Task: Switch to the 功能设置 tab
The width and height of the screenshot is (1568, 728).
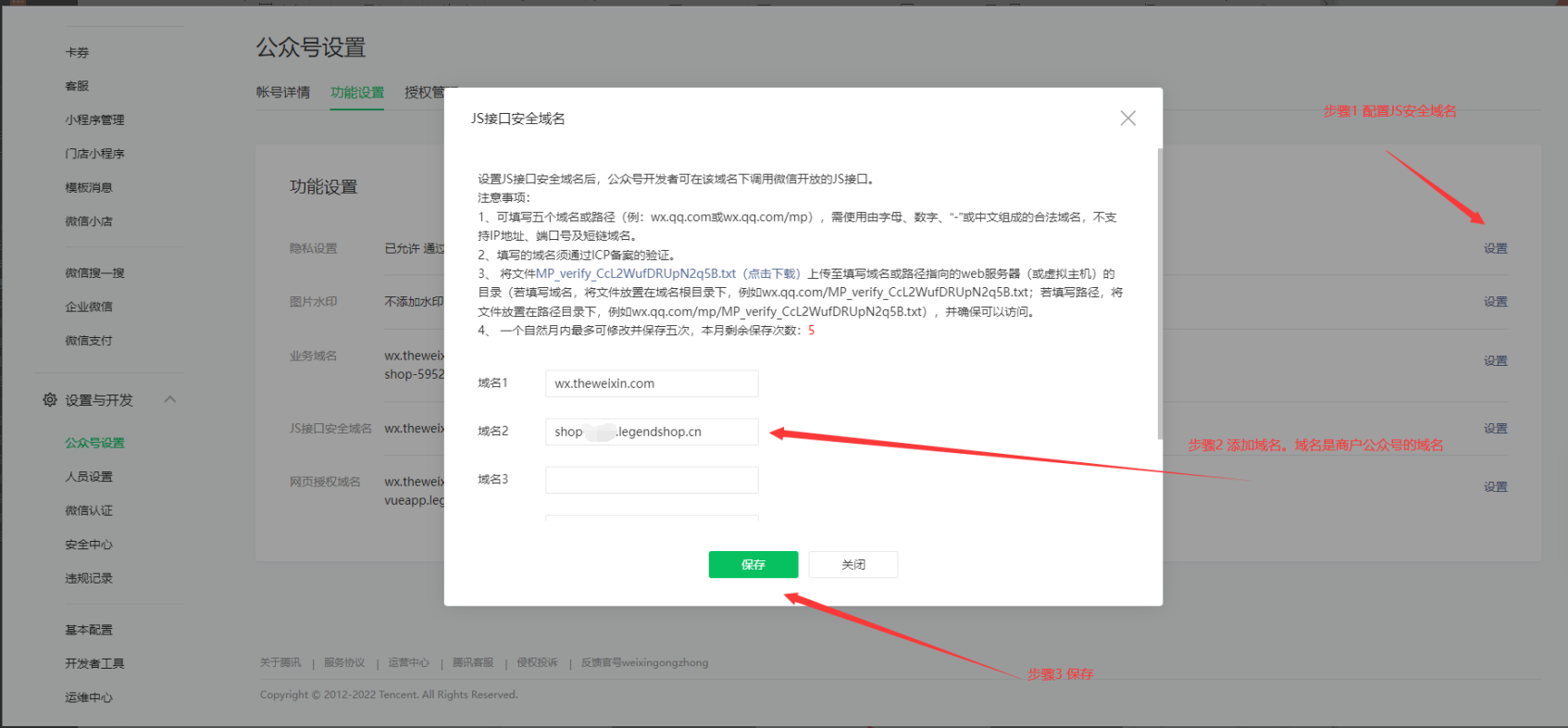Action: (x=357, y=93)
